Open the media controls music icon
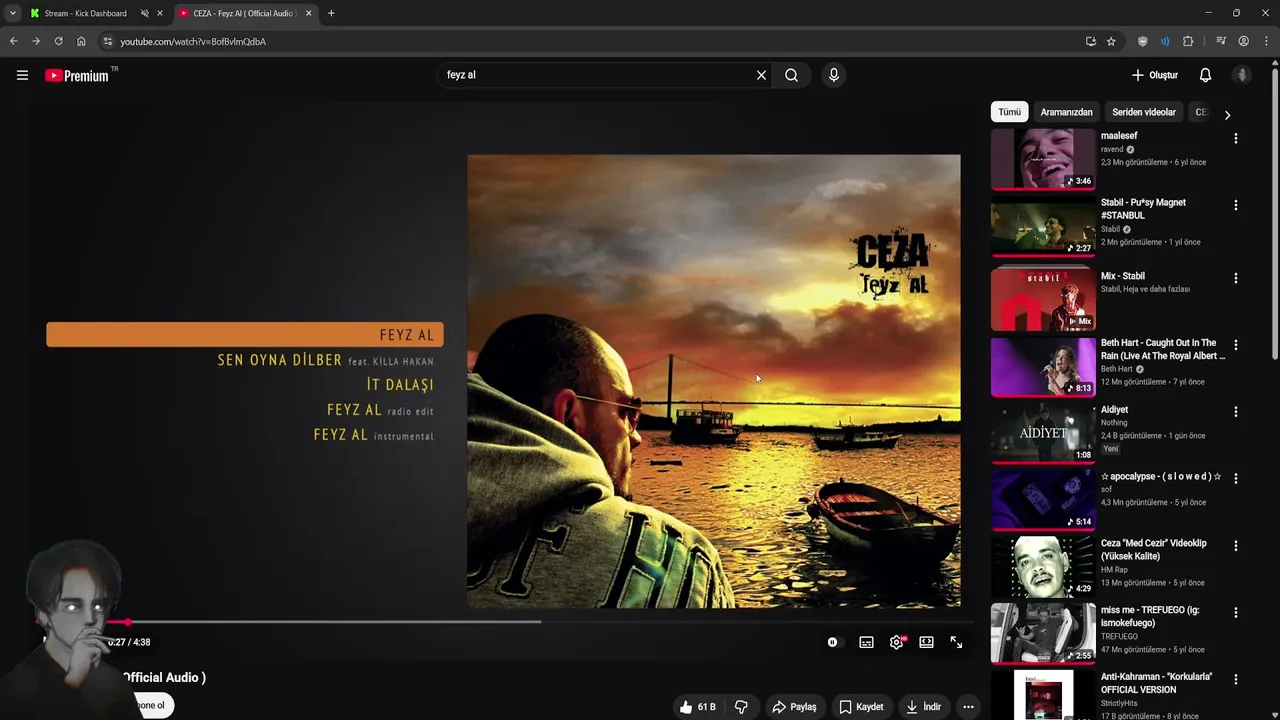 [1221, 41]
